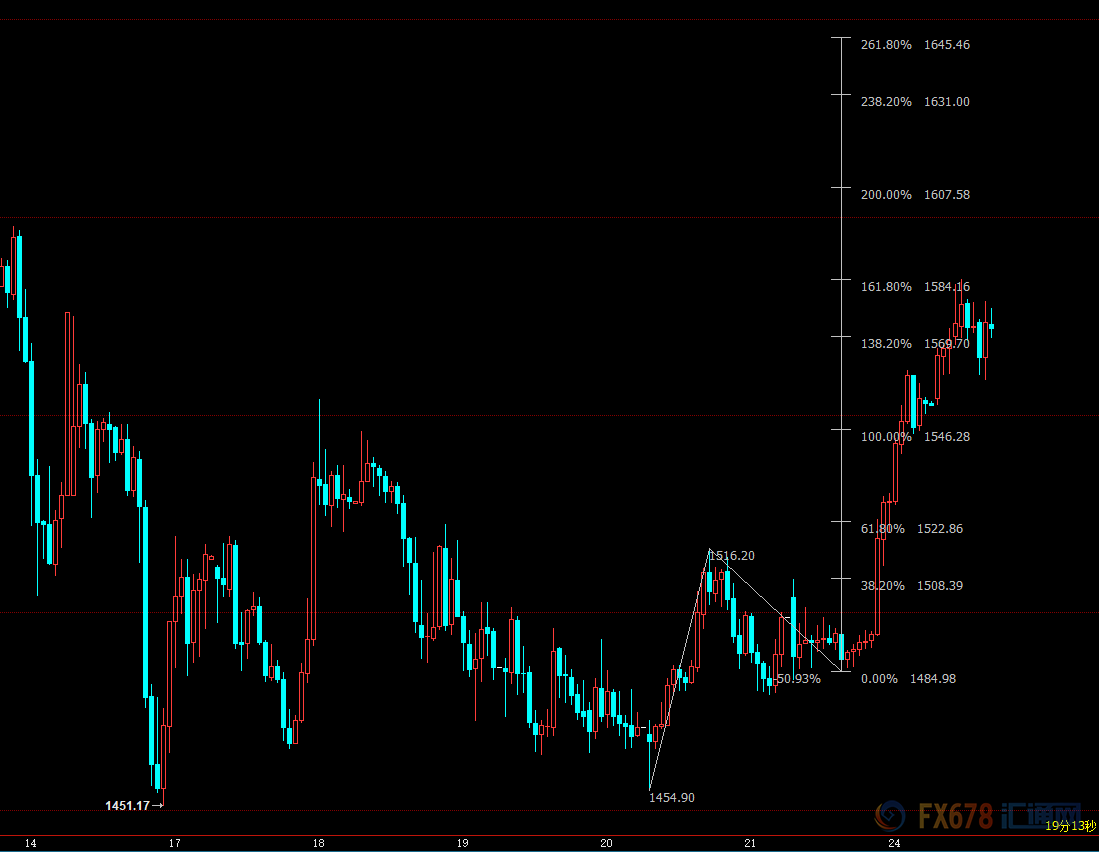Viewport: 1099px width, 852px height.
Task: Click the 1508.39 price value
Action: [x=940, y=586]
